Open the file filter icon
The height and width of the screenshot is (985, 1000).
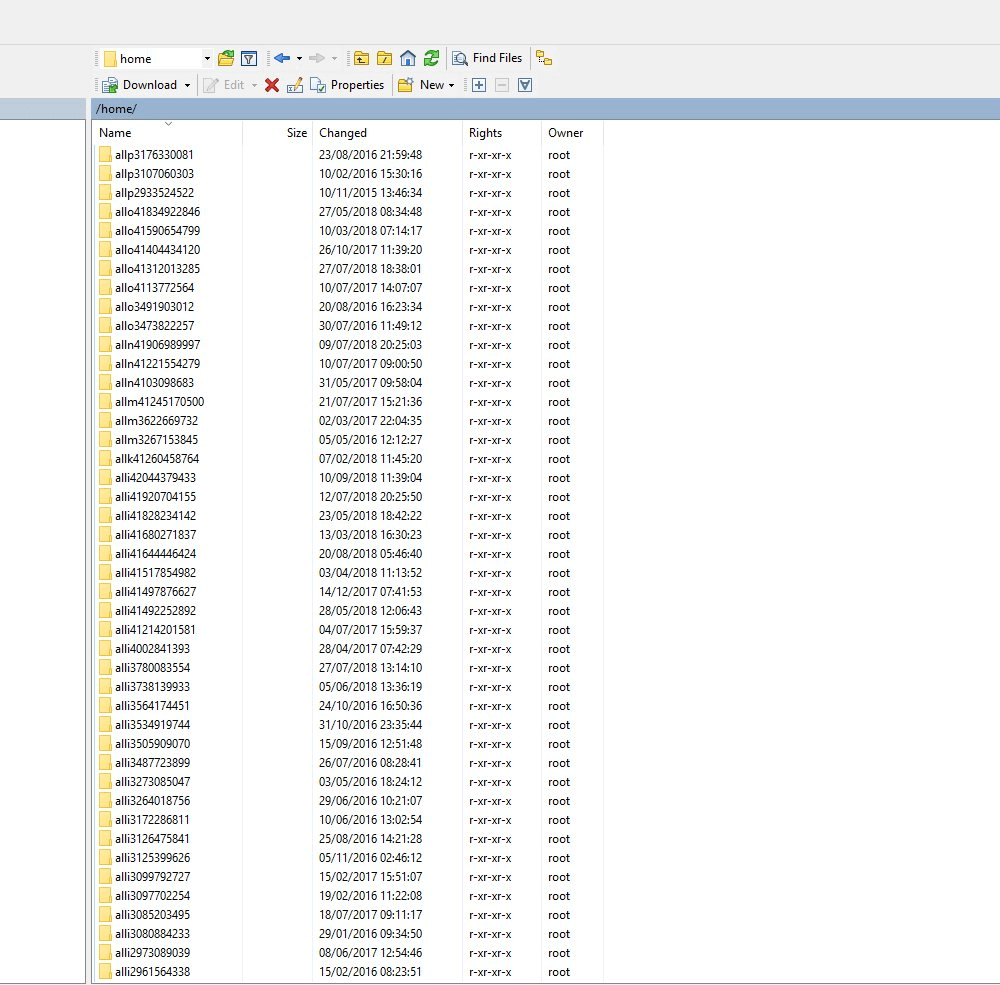tap(249, 59)
